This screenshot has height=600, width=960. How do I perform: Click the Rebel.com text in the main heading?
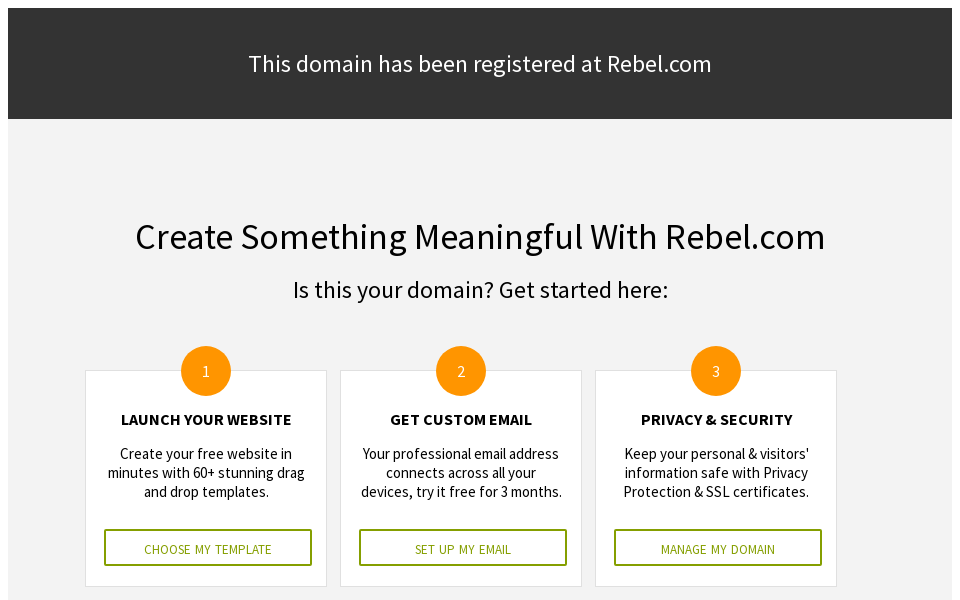(x=746, y=237)
